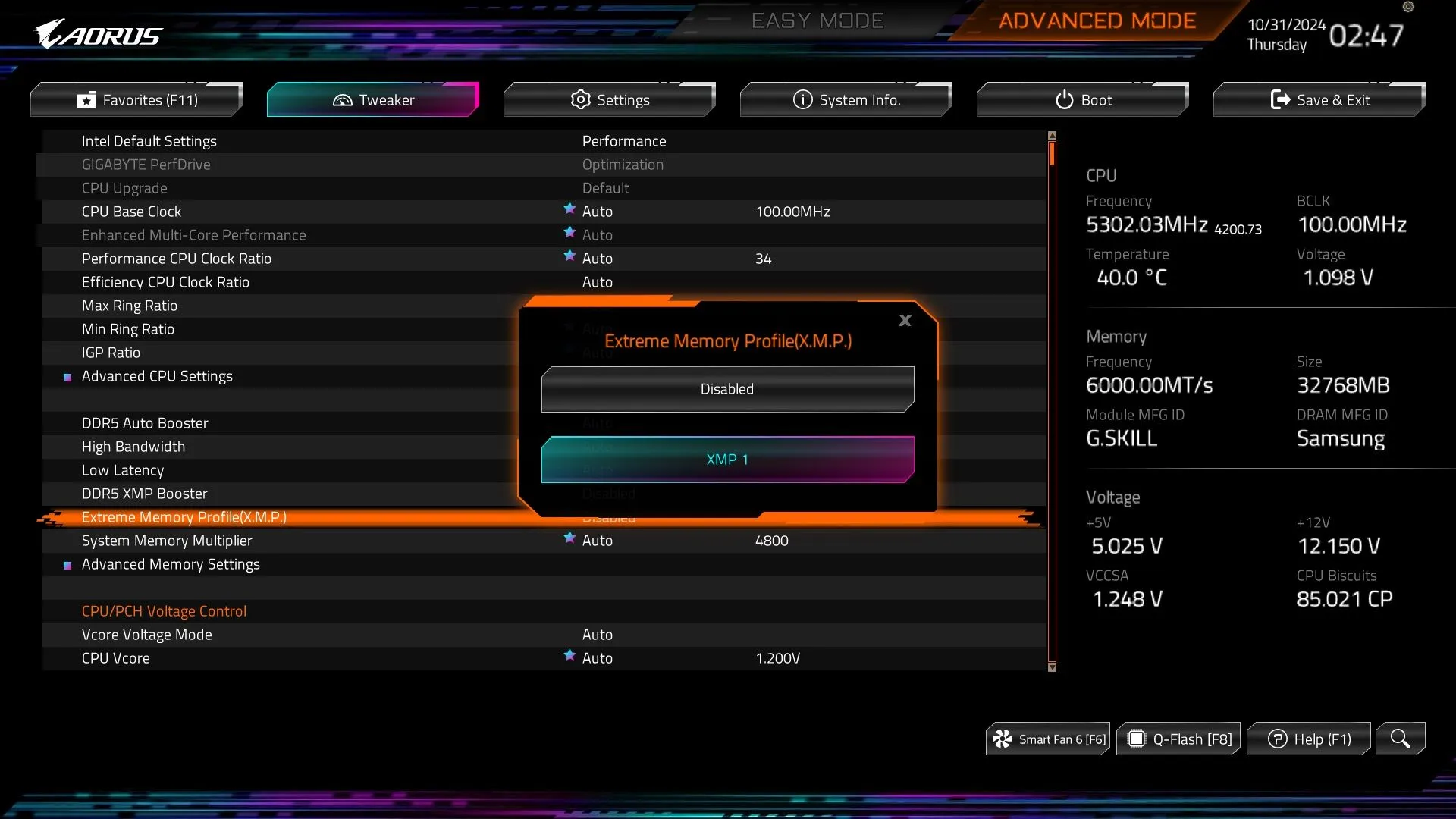
Task: Expand Advanced CPU Settings
Action: [x=157, y=376]
